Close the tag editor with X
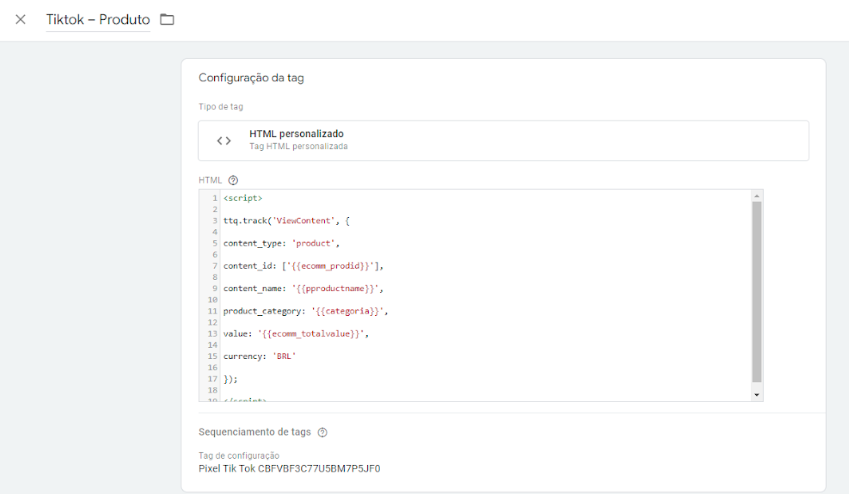The width and height of the screenshot is (849, 494). tap(21, 20)
